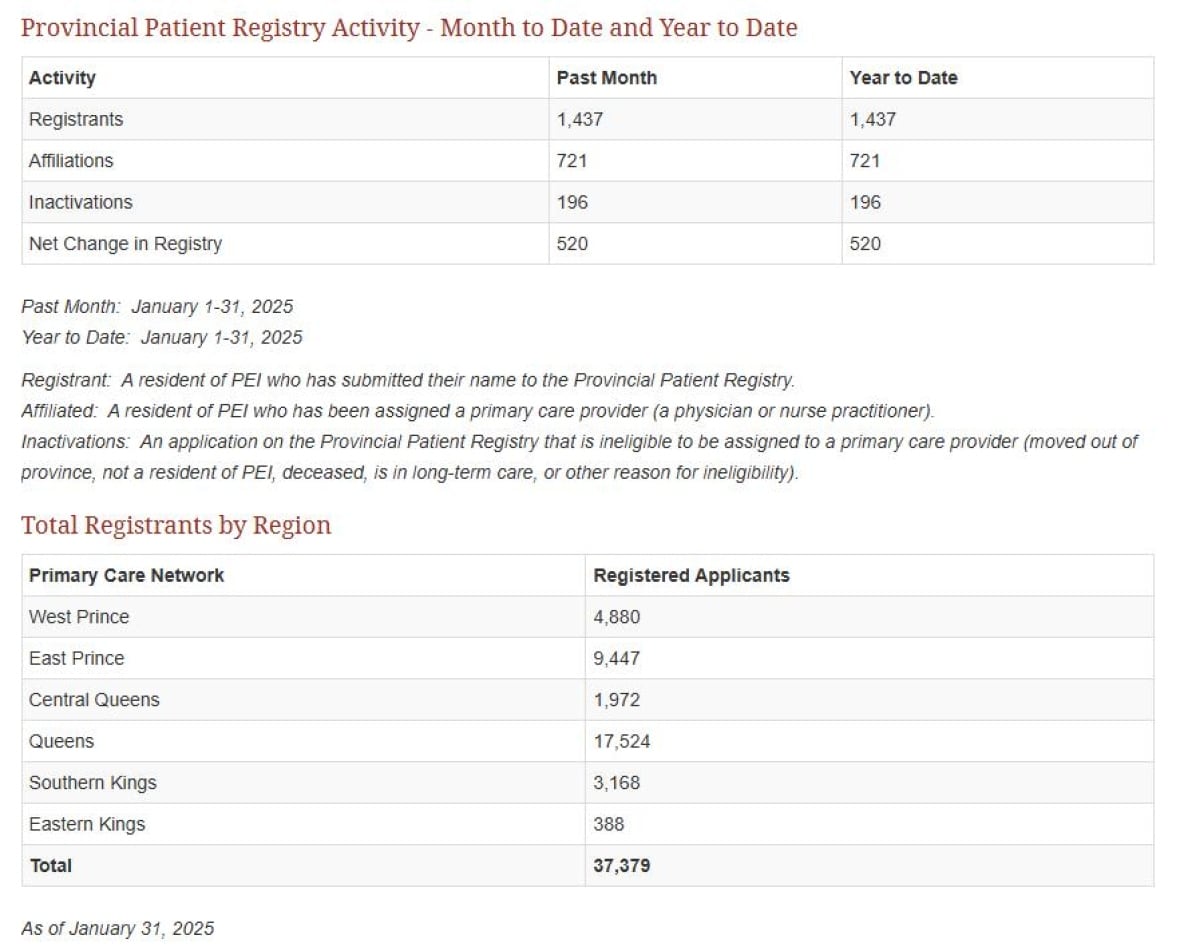Screen dimensions: 1180x951
Task: Click the Activity column header
Action: 62,78
